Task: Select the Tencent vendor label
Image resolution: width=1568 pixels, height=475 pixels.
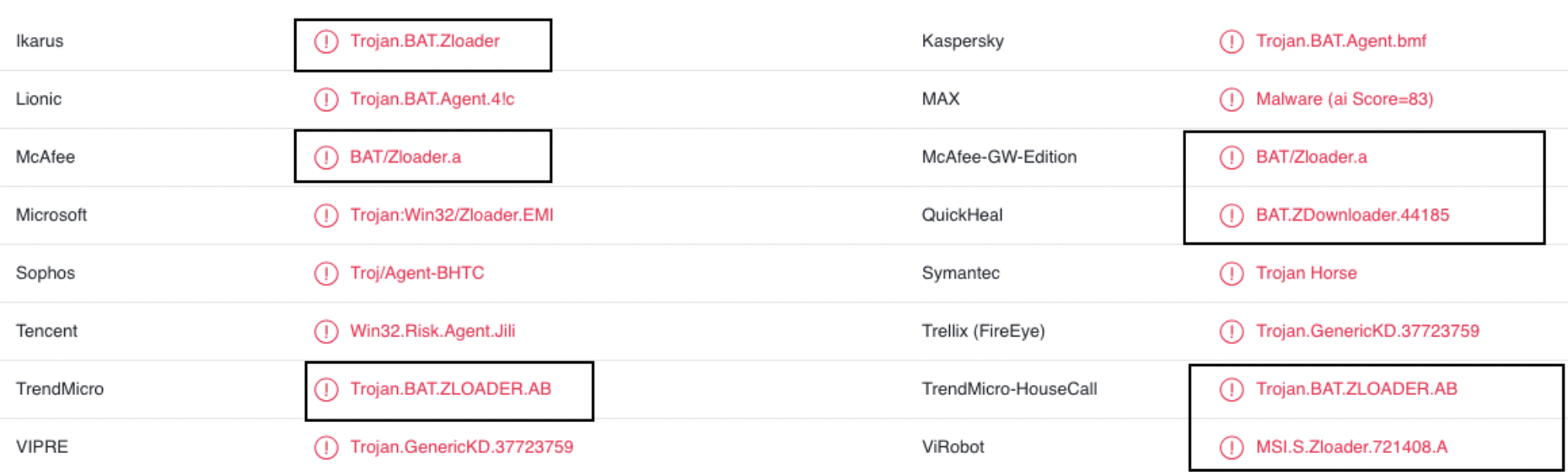Action: (46, 331)
